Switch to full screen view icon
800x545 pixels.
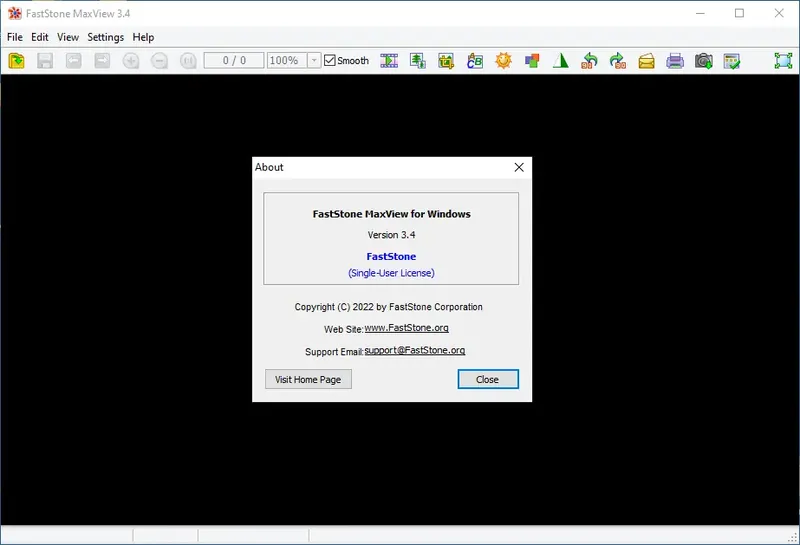click(783, 61)
